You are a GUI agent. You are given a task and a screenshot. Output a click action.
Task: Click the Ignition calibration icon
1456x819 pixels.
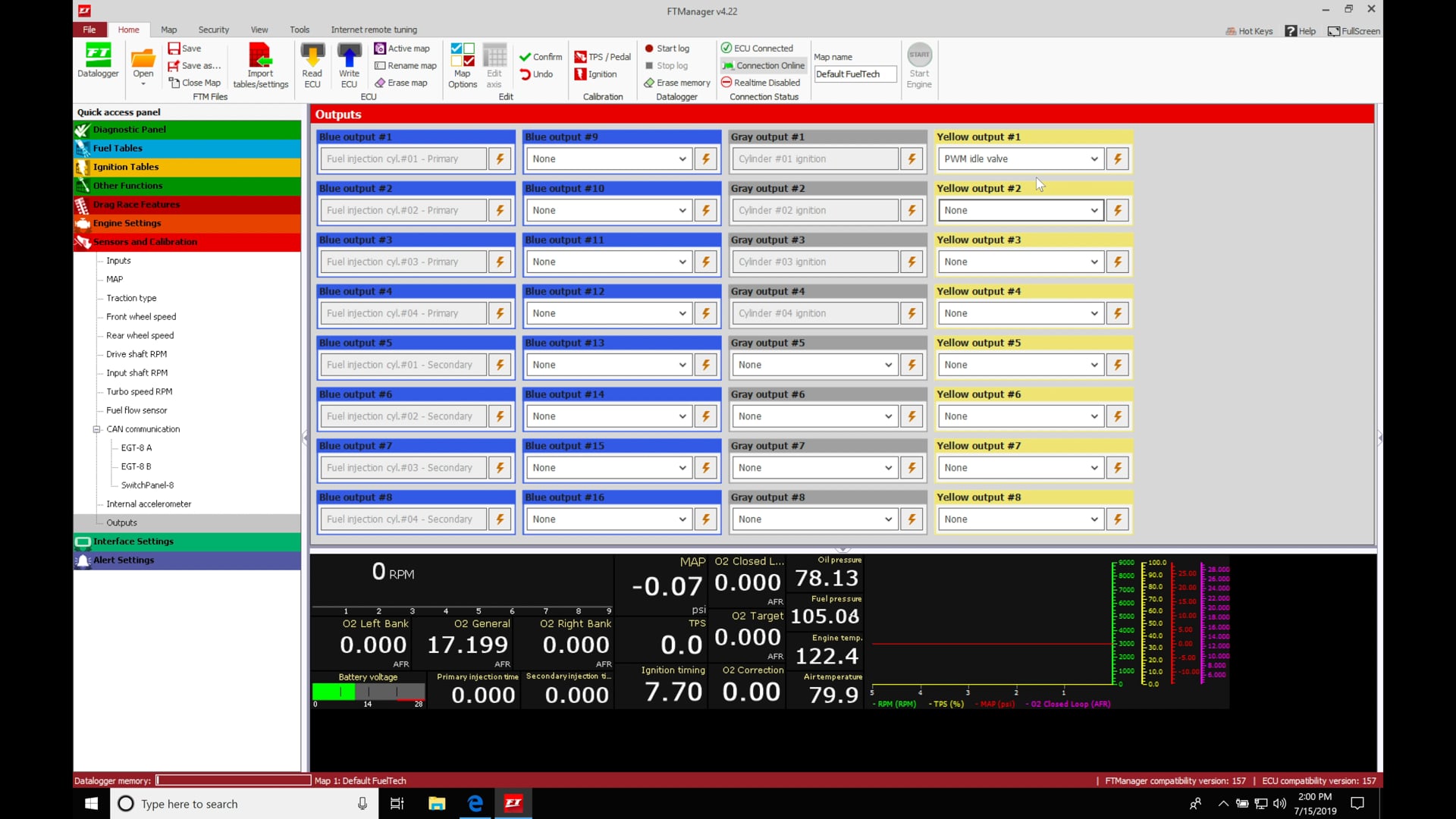click(597, 74)
